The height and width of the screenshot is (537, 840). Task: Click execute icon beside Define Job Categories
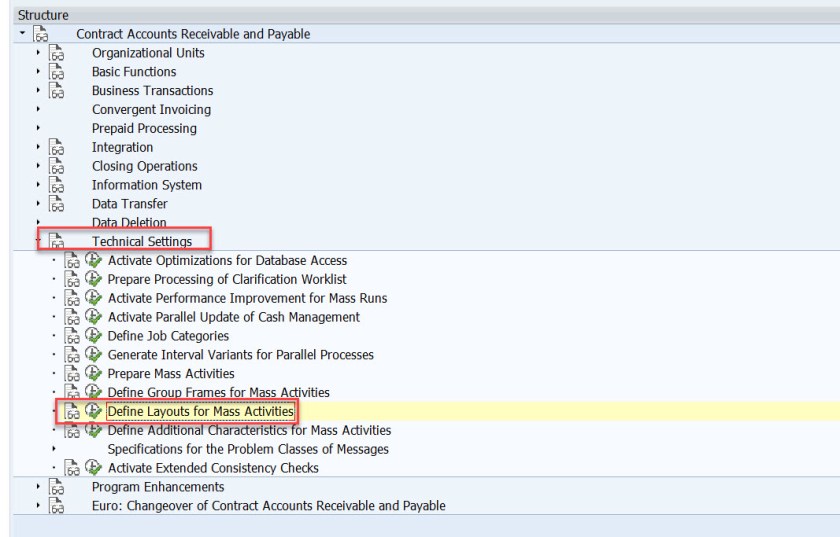pos(94,336)
